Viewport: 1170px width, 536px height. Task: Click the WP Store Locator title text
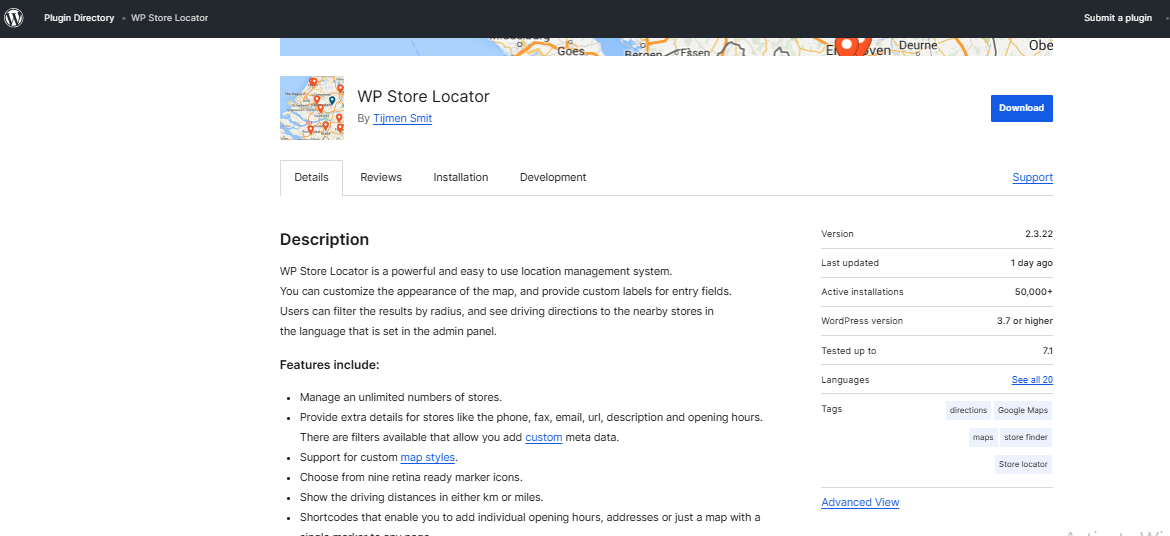point(423,96)
